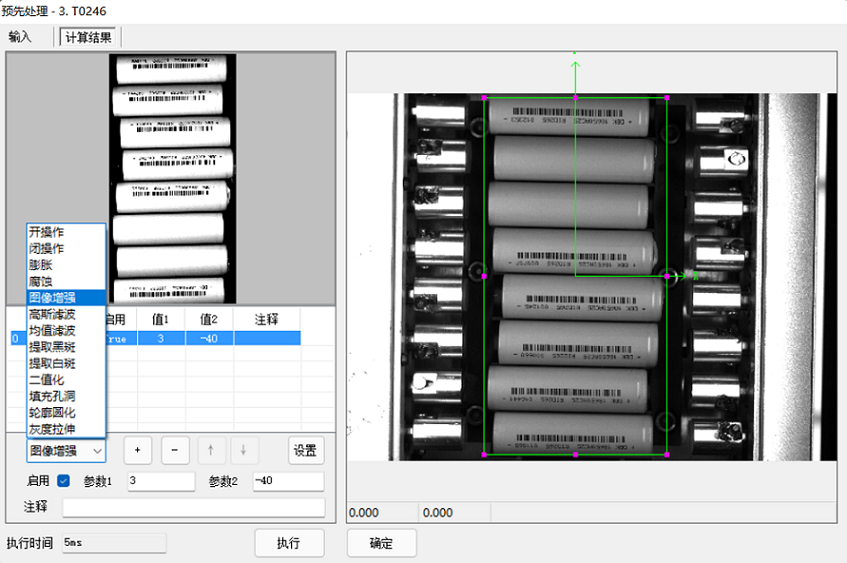Choose 开操作 from the operation list
The image size is (847, 563).
pyautogui.click(x=66, y=232)
